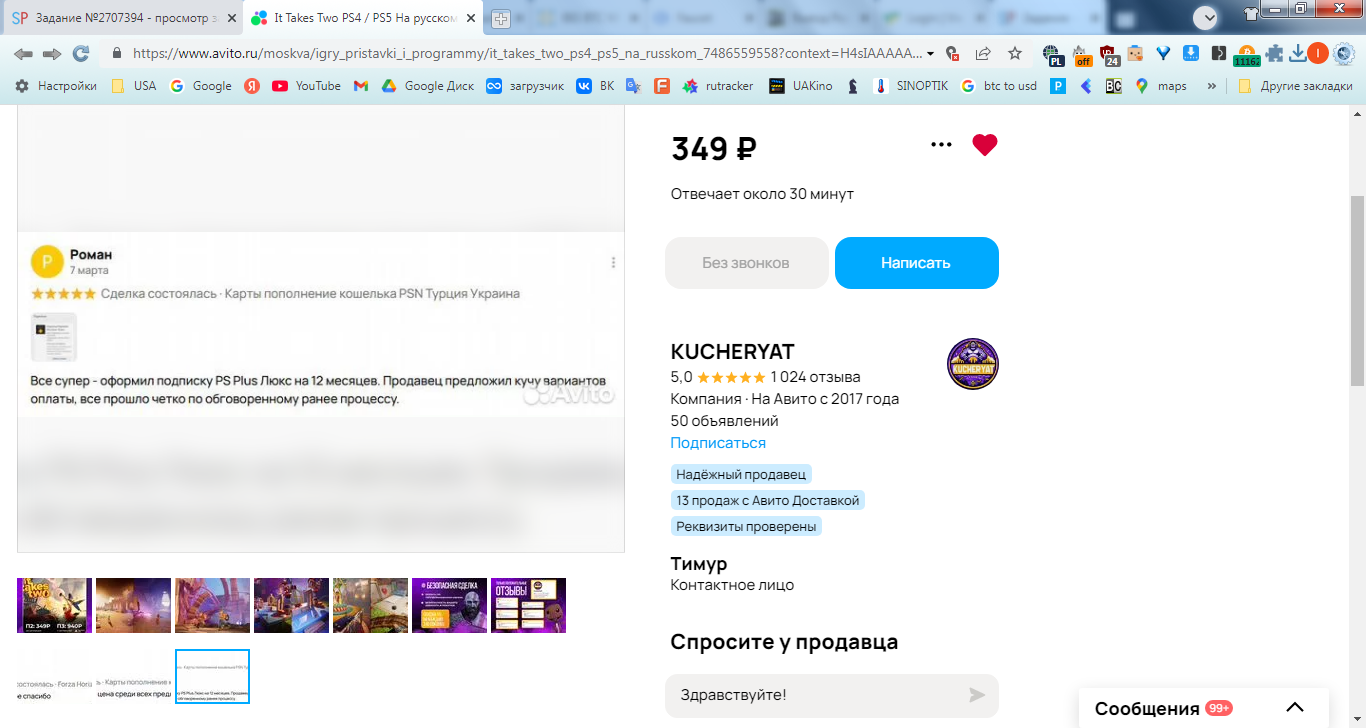Click the vertical page scrollbar

coord(1357,290)
